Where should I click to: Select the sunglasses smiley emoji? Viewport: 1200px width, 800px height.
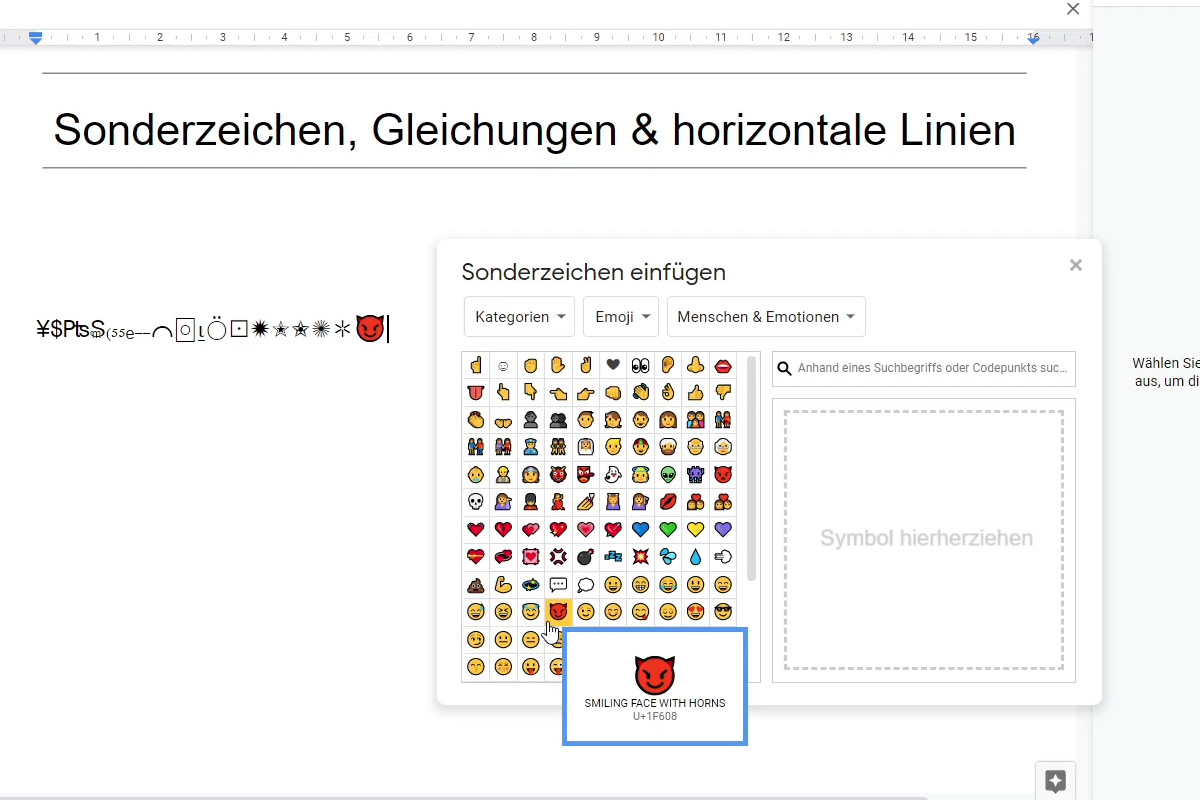tap(722, 612)
